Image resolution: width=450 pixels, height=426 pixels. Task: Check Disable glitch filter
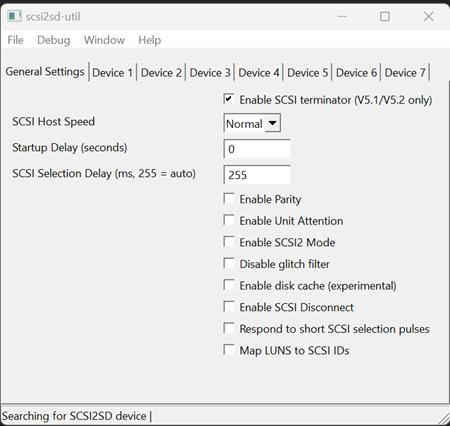pos(229,263)
